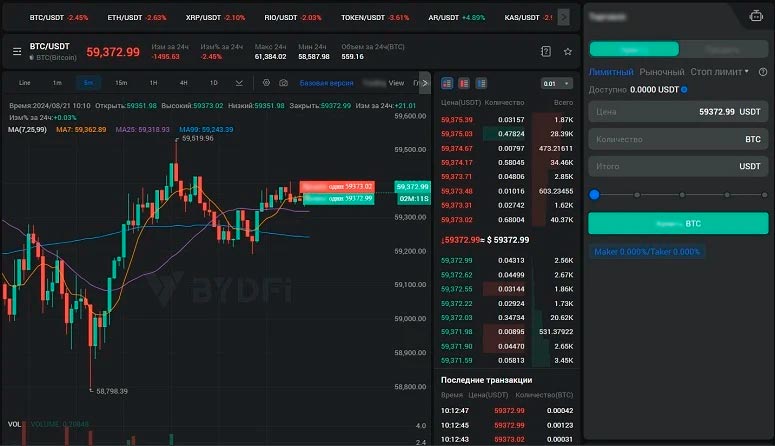Select TOKEN/USDT in the top ticker
Image resolution: width=775 pixels, height=446 pixels.
pyautogui.click(x=375, y=17)
